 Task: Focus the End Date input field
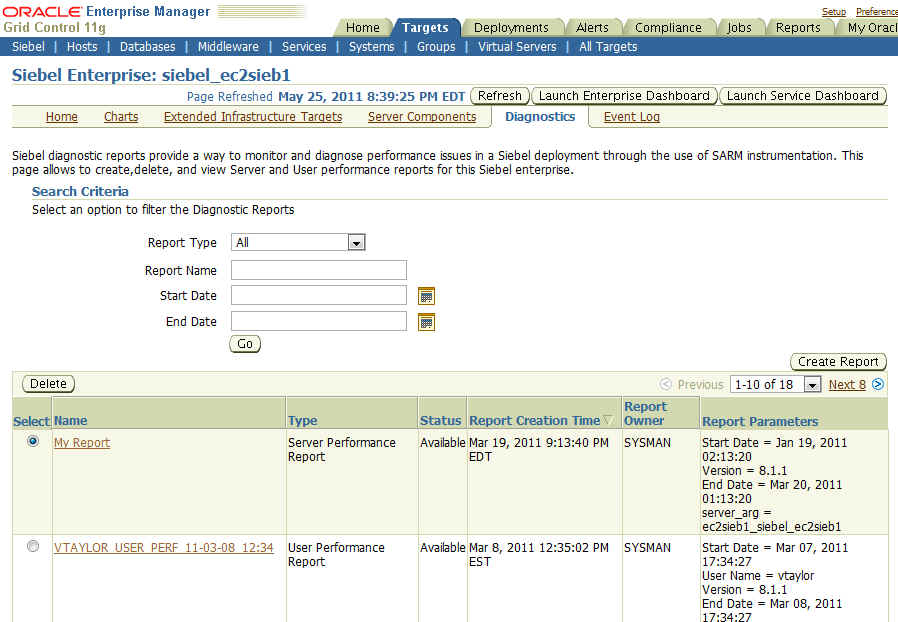(318, 321)
